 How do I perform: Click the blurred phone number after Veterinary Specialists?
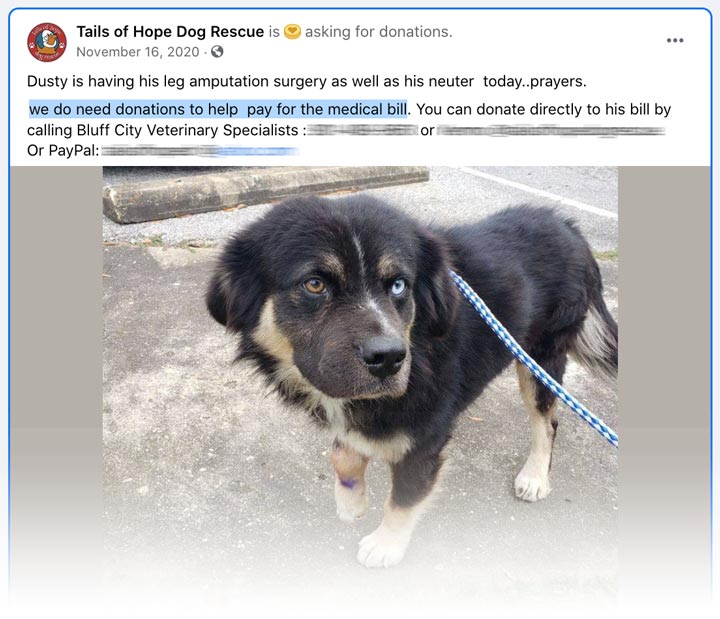(362, 130)
